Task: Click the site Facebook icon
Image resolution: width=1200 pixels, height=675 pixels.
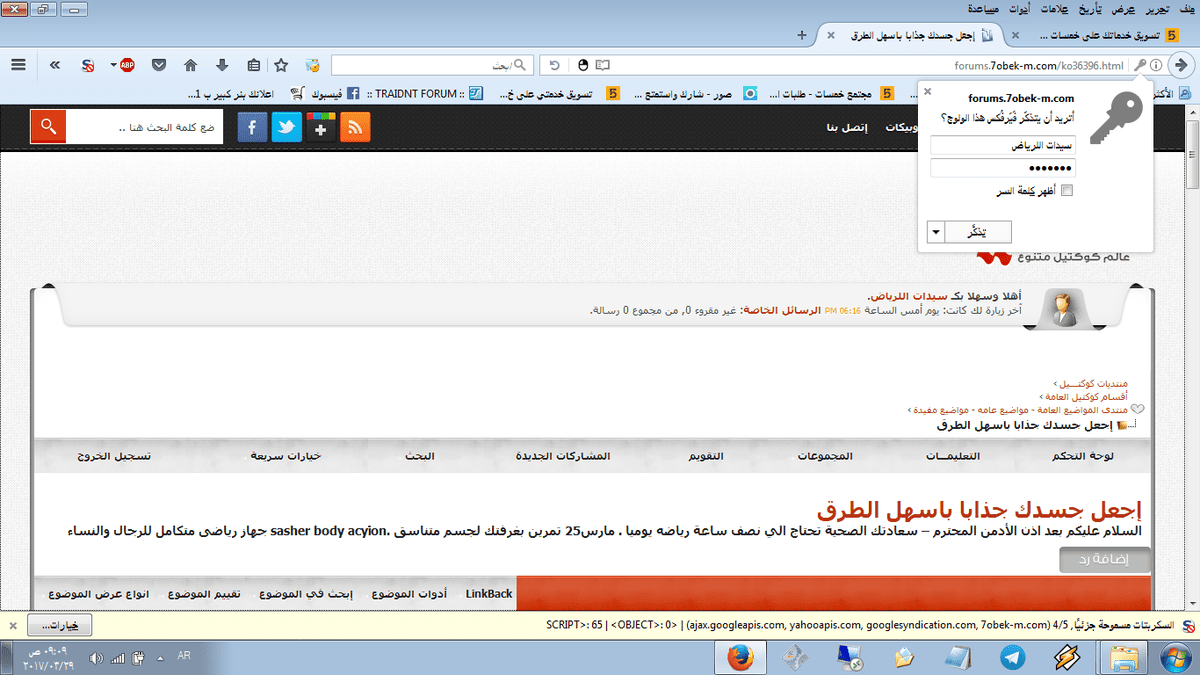Action: point(252,128)
